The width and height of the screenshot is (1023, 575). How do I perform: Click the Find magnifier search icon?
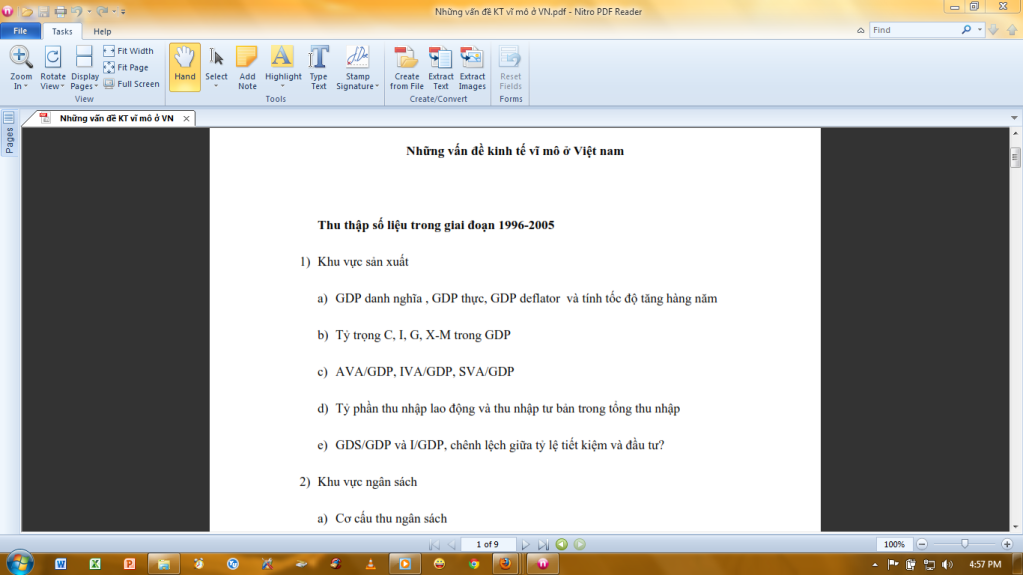[966, 30]
